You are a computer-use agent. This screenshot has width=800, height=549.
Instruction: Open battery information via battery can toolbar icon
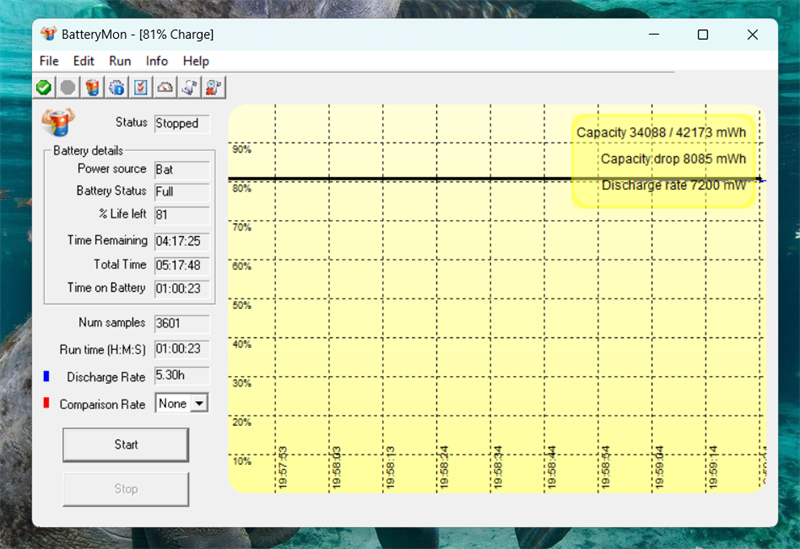(92, 87)
